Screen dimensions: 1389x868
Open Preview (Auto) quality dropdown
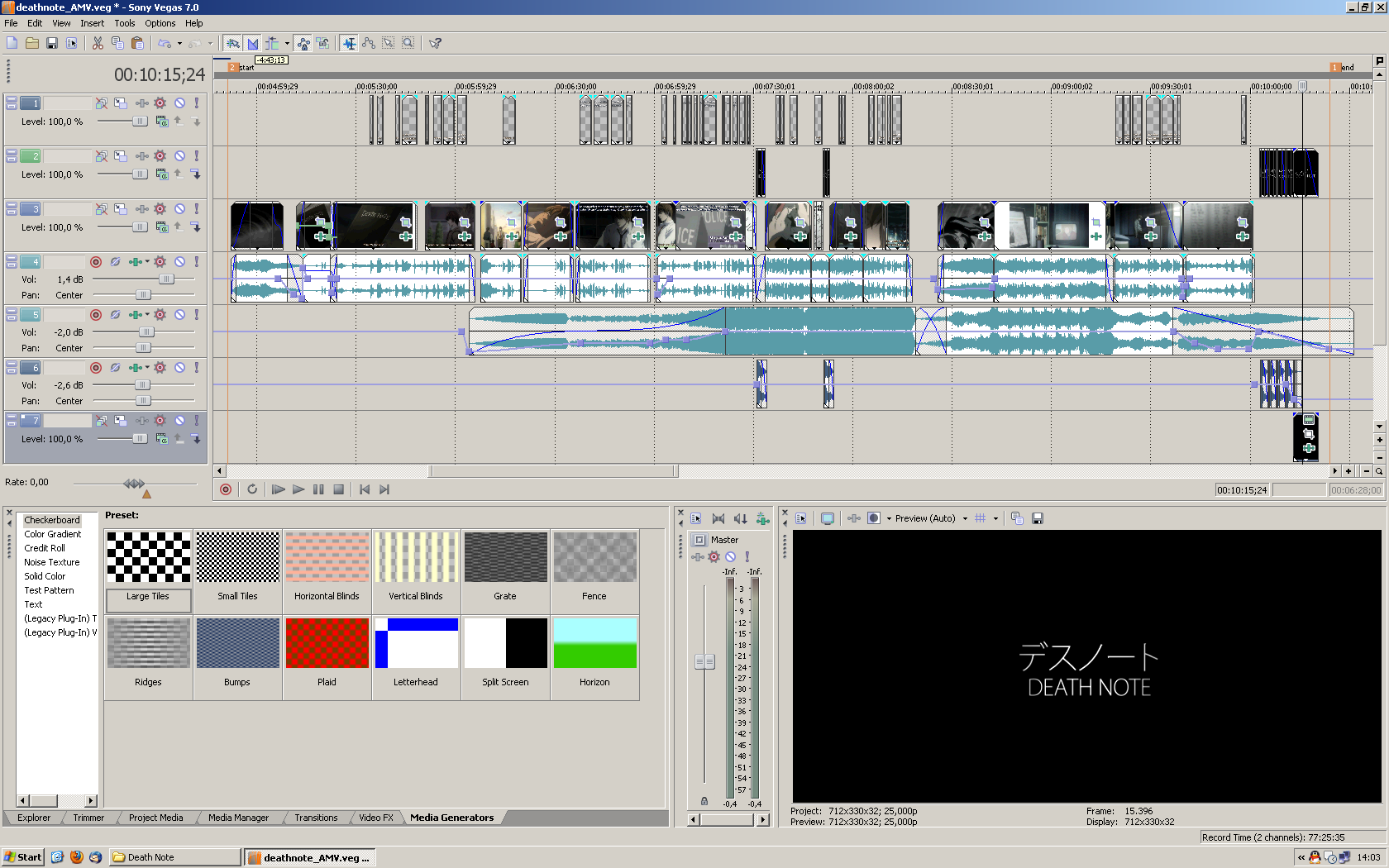point(964,519)
